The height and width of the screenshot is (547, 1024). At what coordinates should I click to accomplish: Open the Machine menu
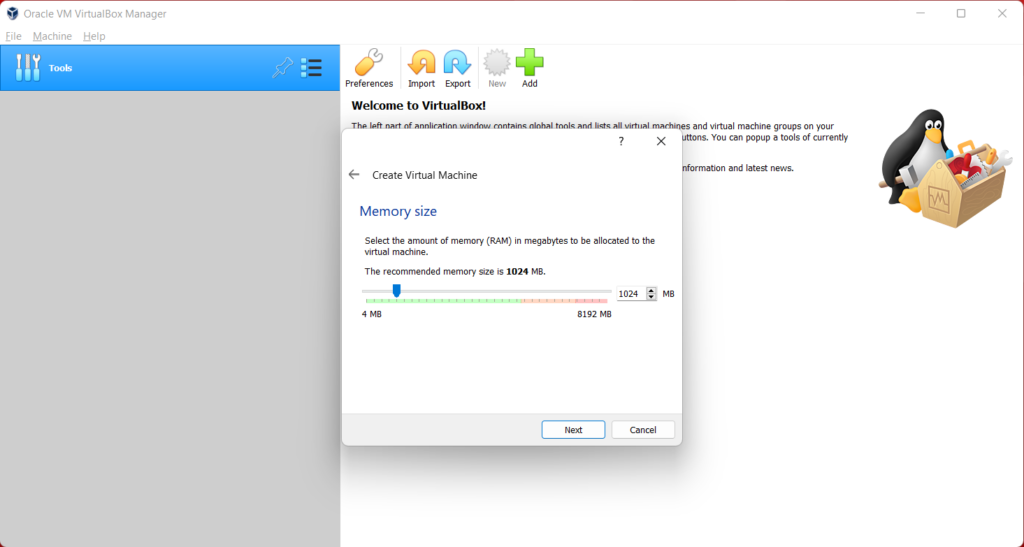pos(52,36)
